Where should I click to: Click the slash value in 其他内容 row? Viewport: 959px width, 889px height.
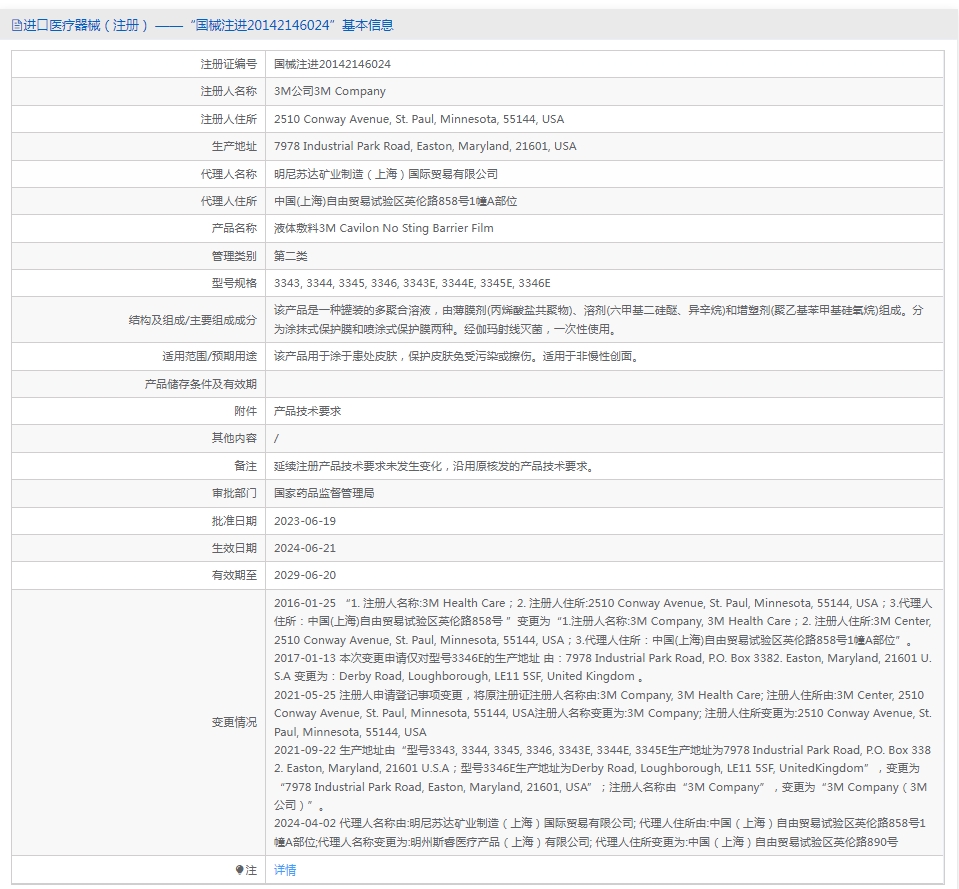pyautogui.click(x=276, y=438)
